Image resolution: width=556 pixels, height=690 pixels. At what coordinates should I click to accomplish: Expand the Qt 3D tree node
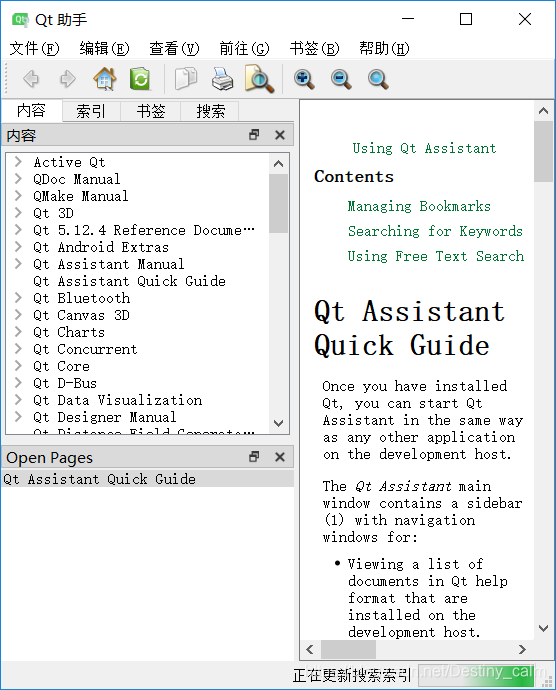[18, 213]
